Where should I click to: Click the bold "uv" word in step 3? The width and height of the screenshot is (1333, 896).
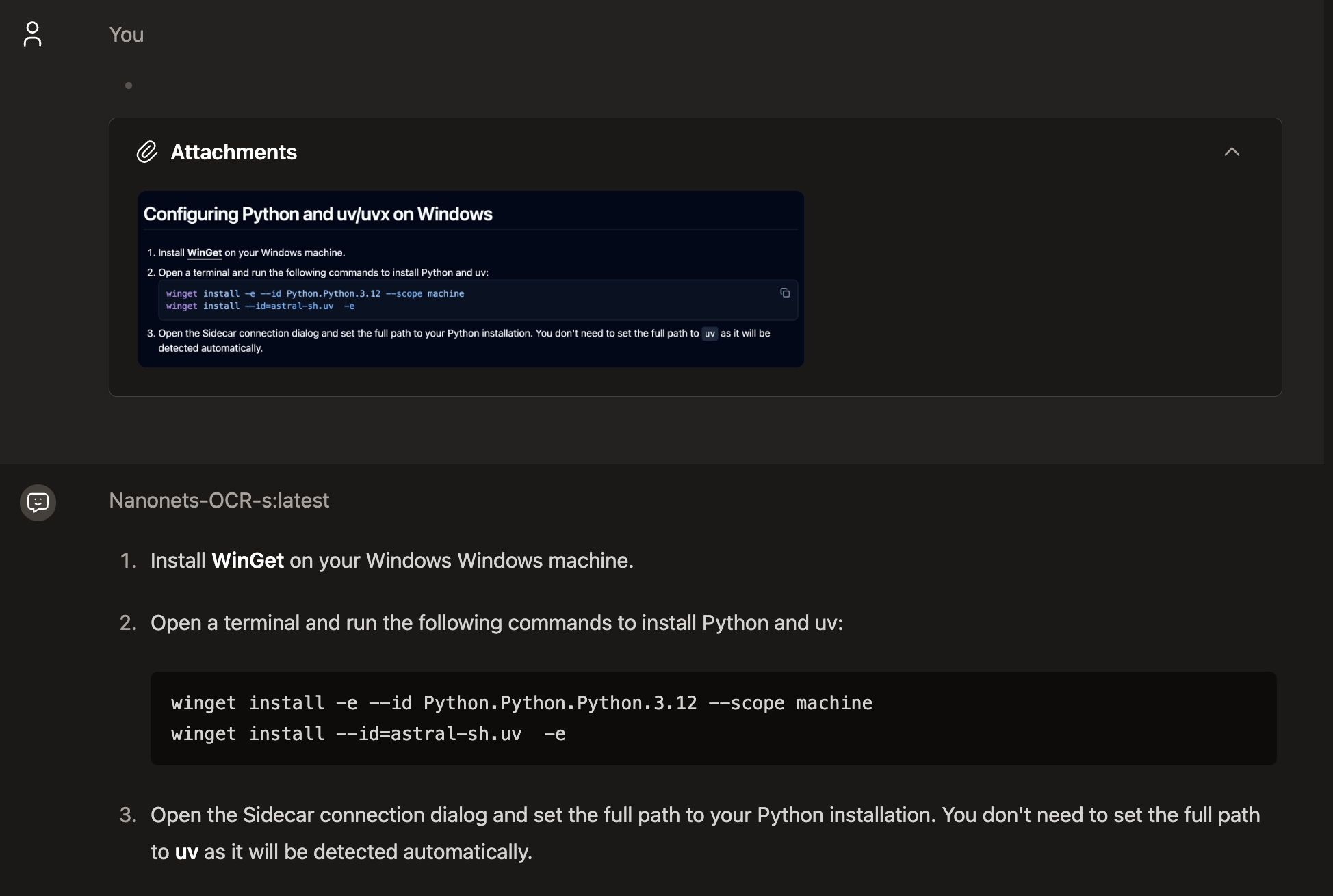point(187,852)
